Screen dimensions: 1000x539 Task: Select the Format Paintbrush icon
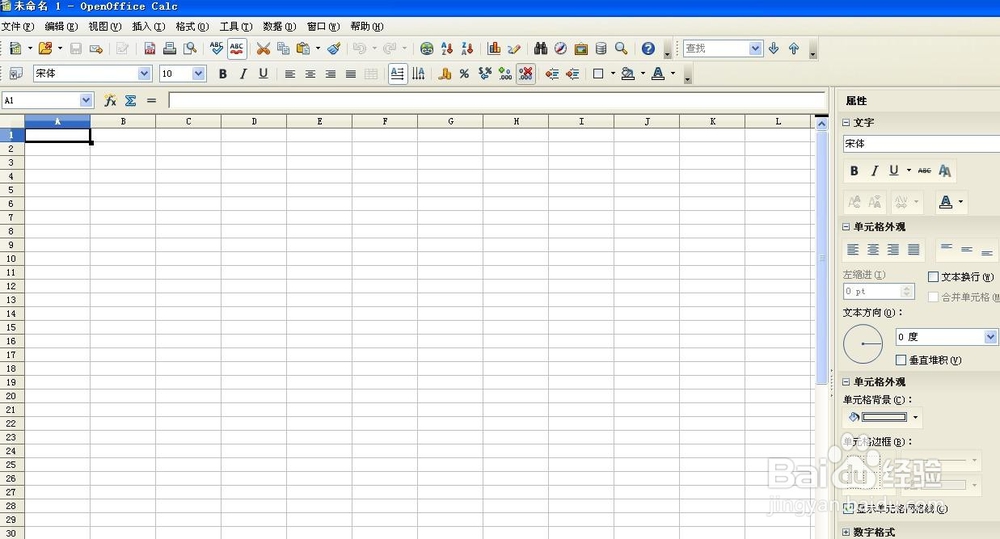(334, 48)
